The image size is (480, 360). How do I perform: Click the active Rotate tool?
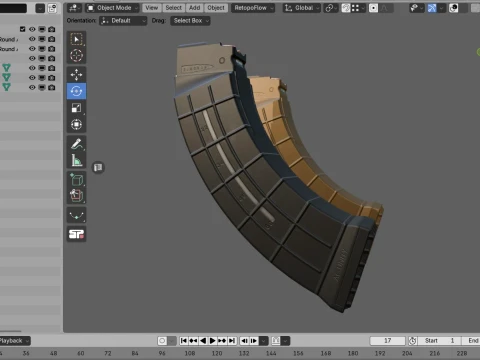point(76,91)
